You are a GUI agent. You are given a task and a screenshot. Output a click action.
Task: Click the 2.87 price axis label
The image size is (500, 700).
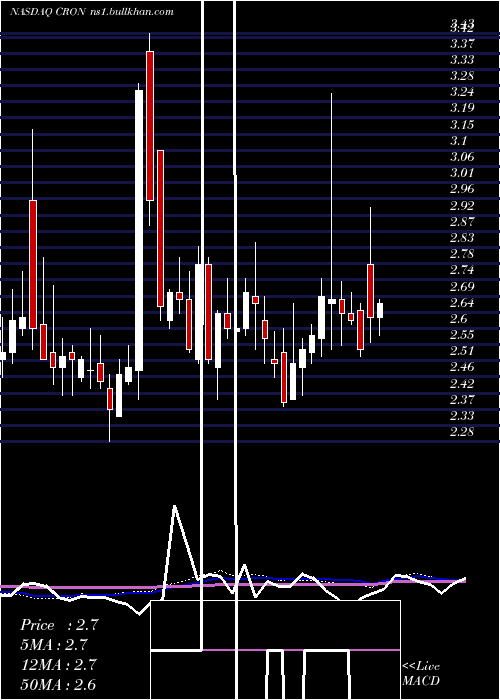pos(462,221)
